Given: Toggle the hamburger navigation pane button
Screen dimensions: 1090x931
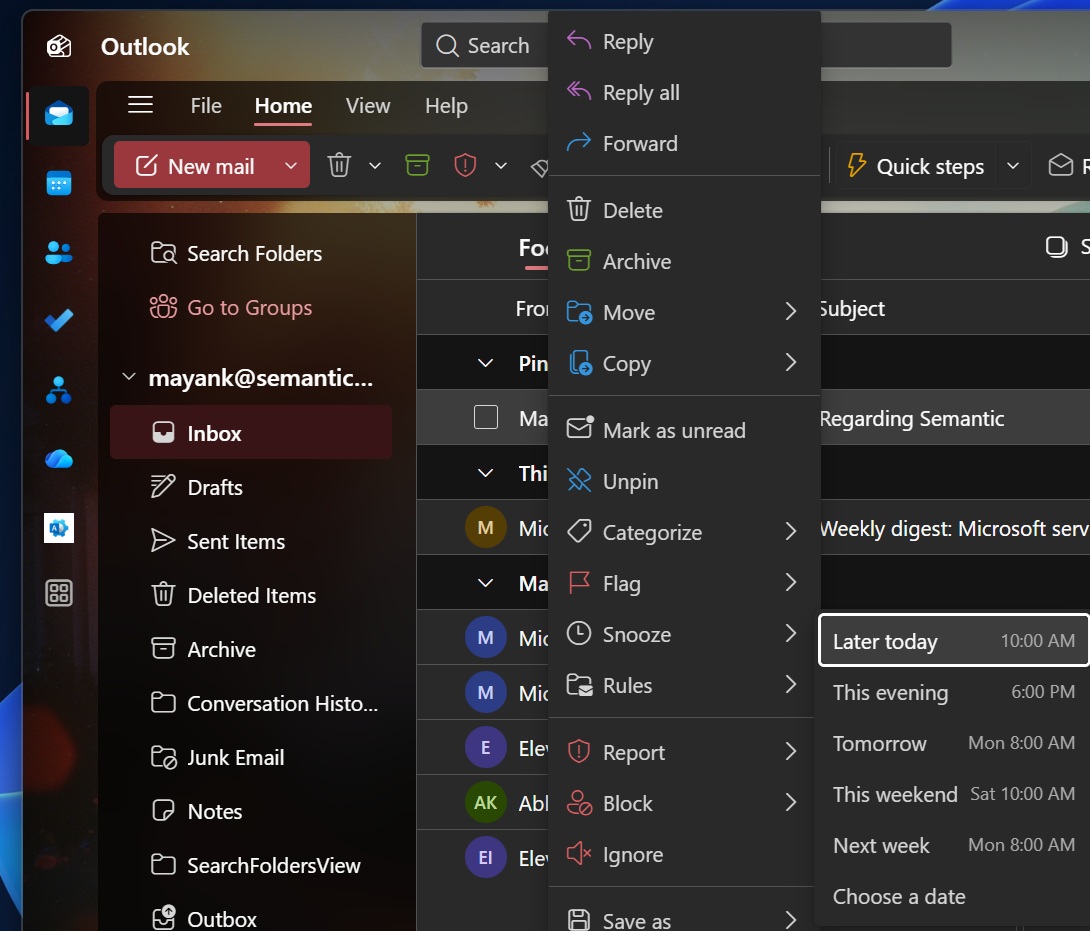Looking at the screenshot, I should 140,105.
